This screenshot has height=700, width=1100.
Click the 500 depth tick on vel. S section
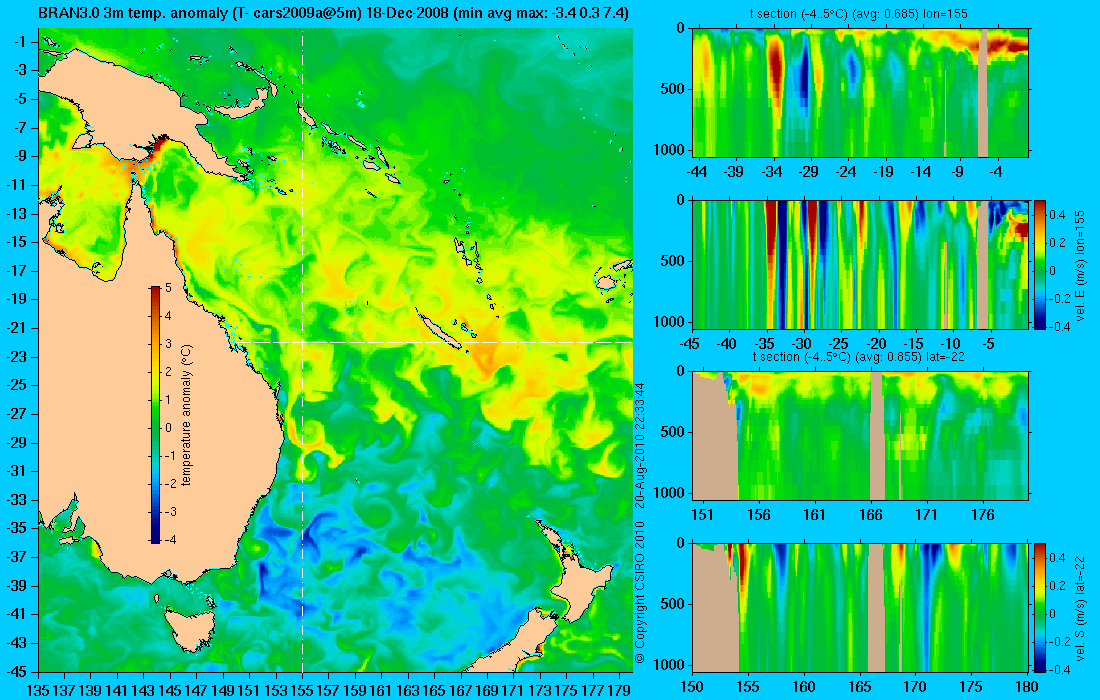tap(674, 604)
